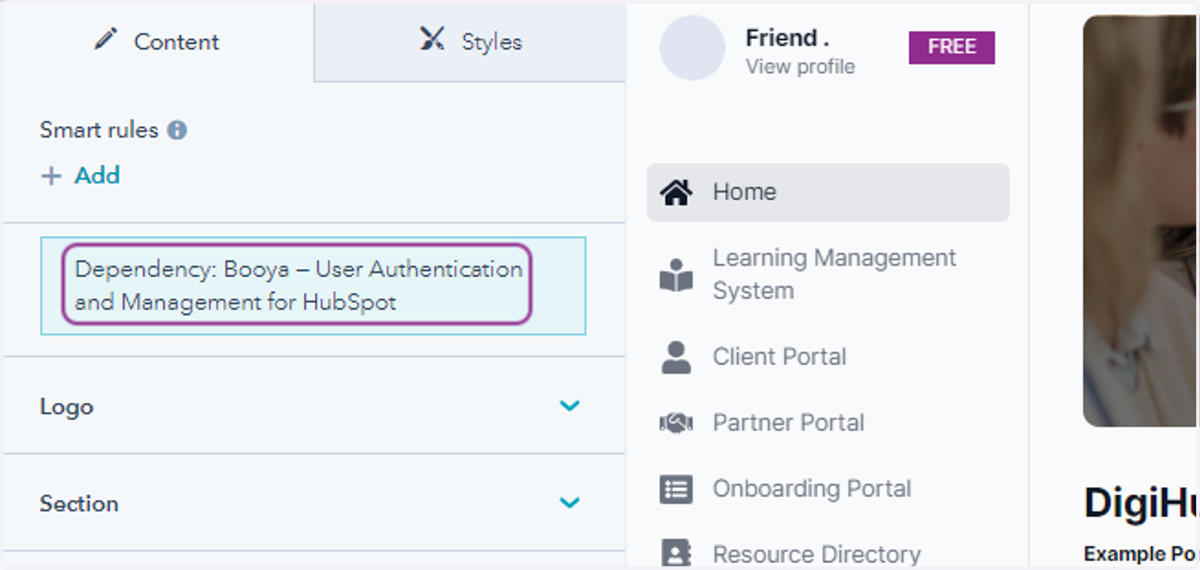
Task: Click the Learning Management book-reader icon
Action: point(677,275)
